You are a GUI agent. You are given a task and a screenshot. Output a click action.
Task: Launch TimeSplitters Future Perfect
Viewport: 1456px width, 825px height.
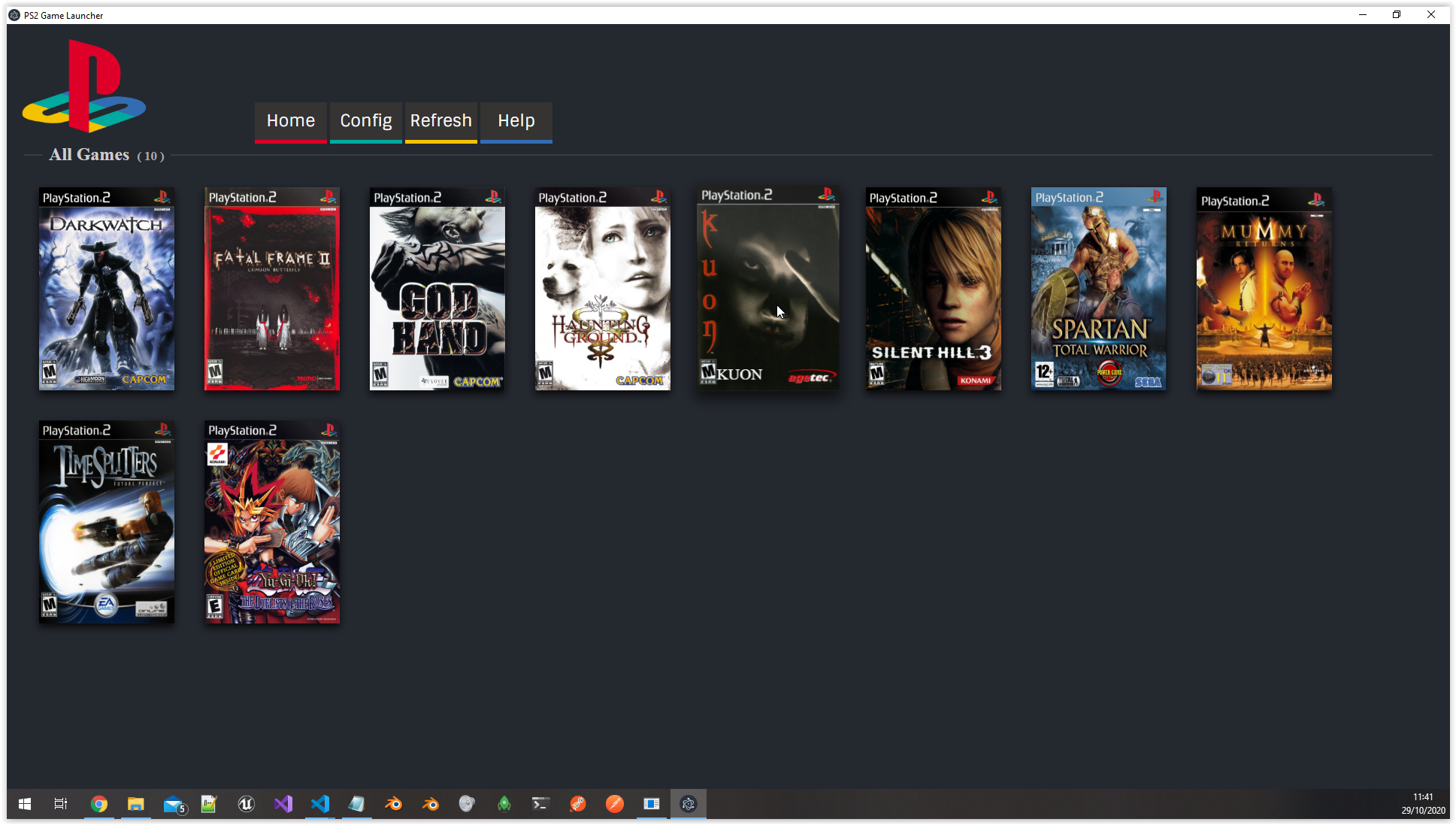tap(107, 522)
